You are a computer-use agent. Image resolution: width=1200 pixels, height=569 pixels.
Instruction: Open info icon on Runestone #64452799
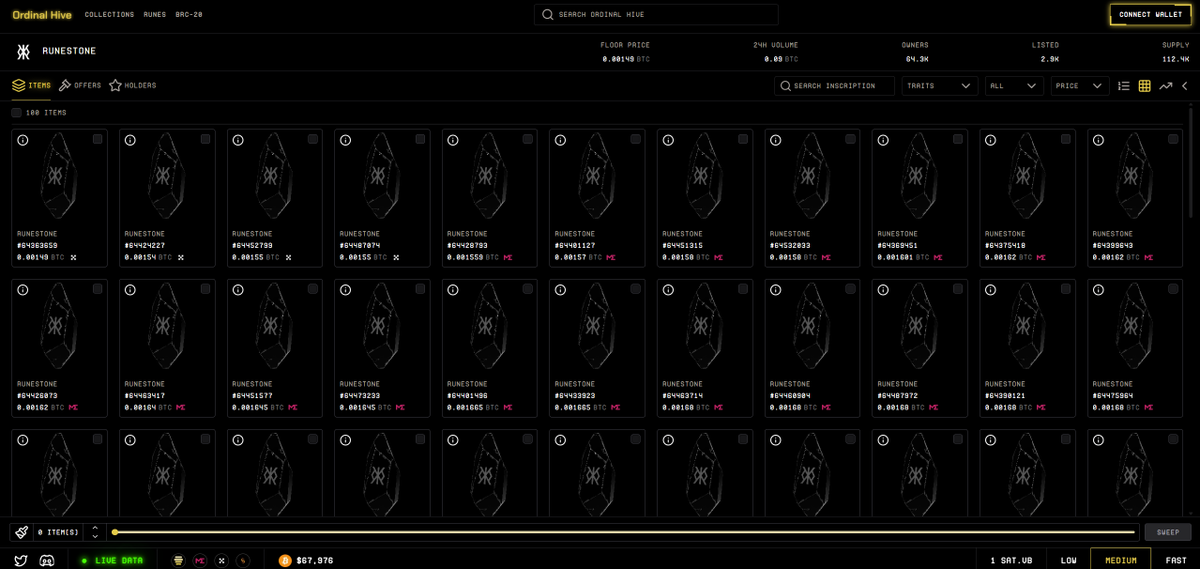click(x=238, y=140)
